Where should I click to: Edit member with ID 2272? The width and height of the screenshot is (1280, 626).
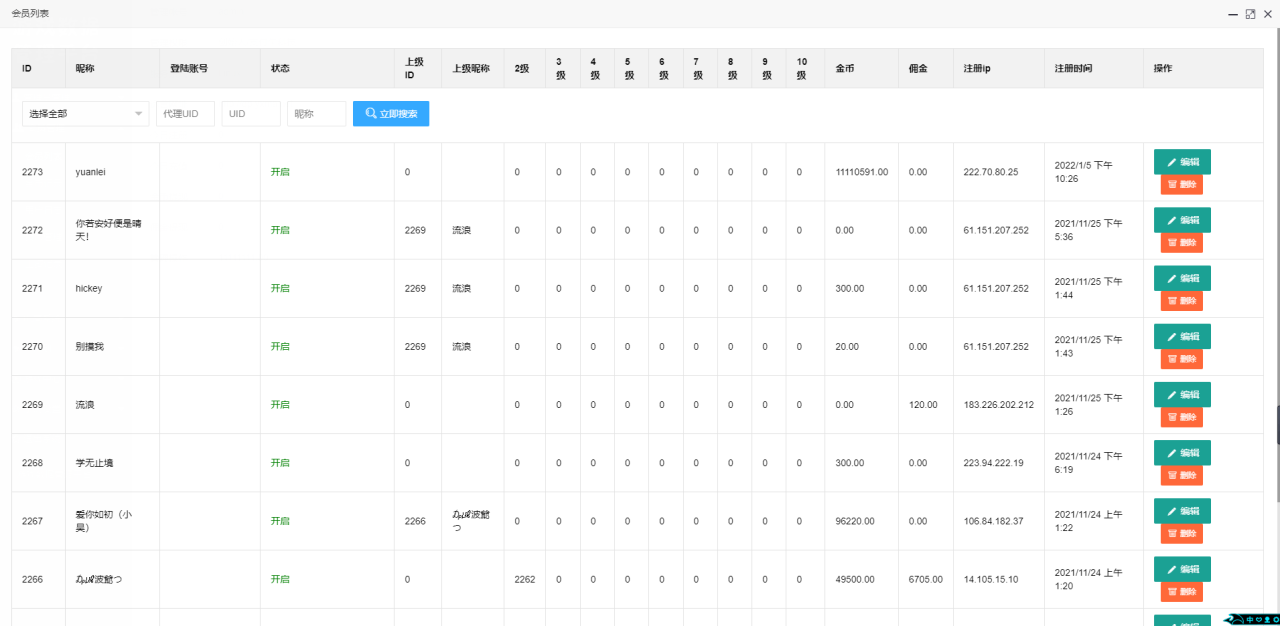tap(1182, 220)
